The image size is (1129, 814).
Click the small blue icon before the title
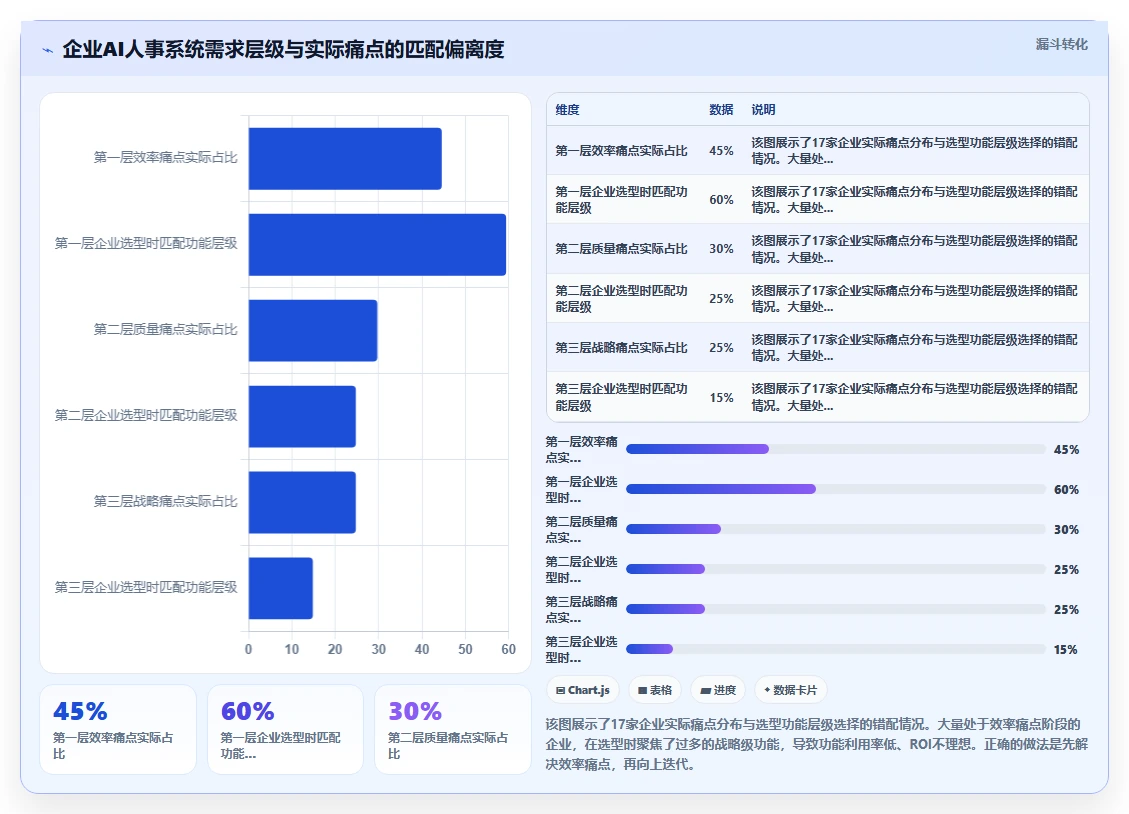click(x=48, y=50)
